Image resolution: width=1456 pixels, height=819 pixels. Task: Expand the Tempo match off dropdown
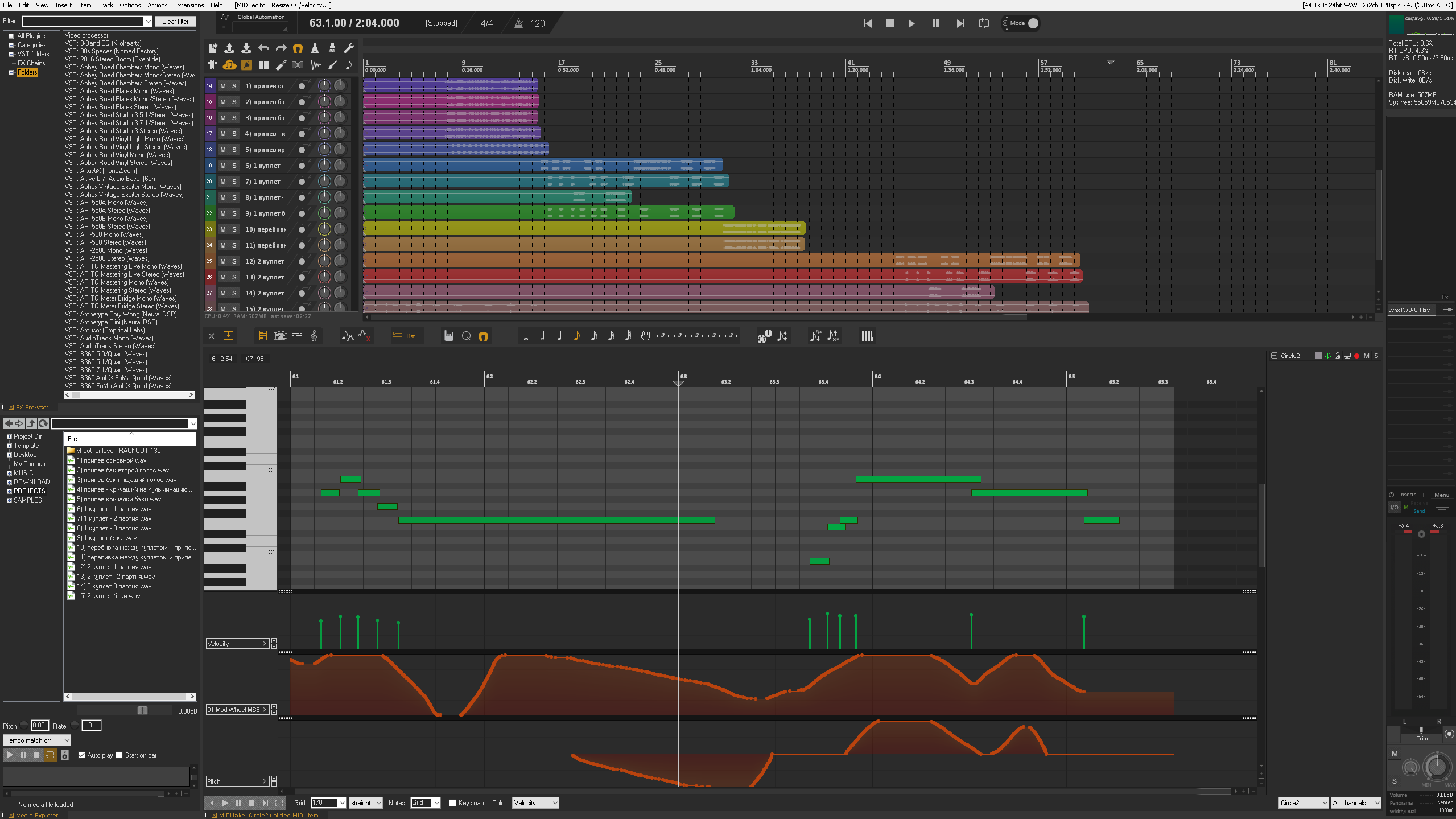37,740
